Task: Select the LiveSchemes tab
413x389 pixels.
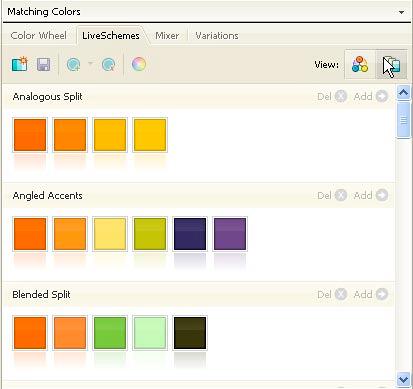Action: click(111, 36)
